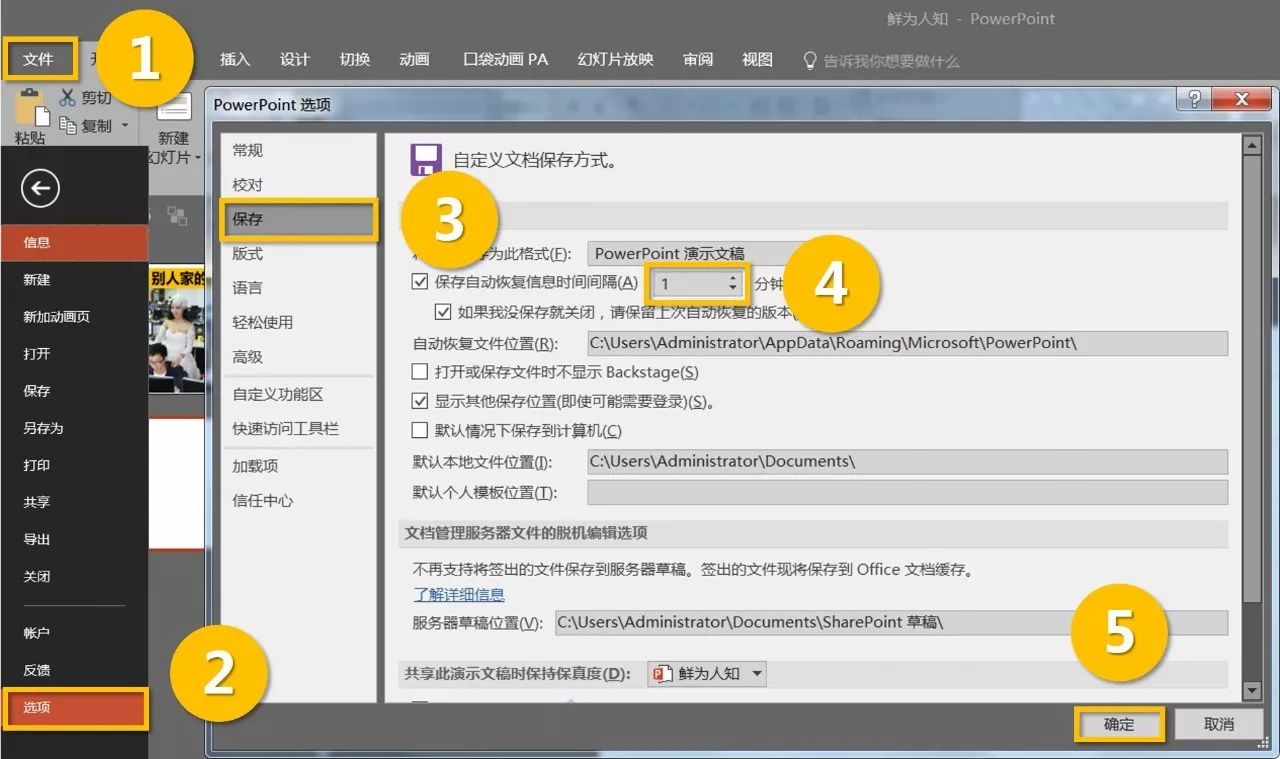Select 反馈 in the backstage menu
1280x759 pixels.
click(74, 670)
